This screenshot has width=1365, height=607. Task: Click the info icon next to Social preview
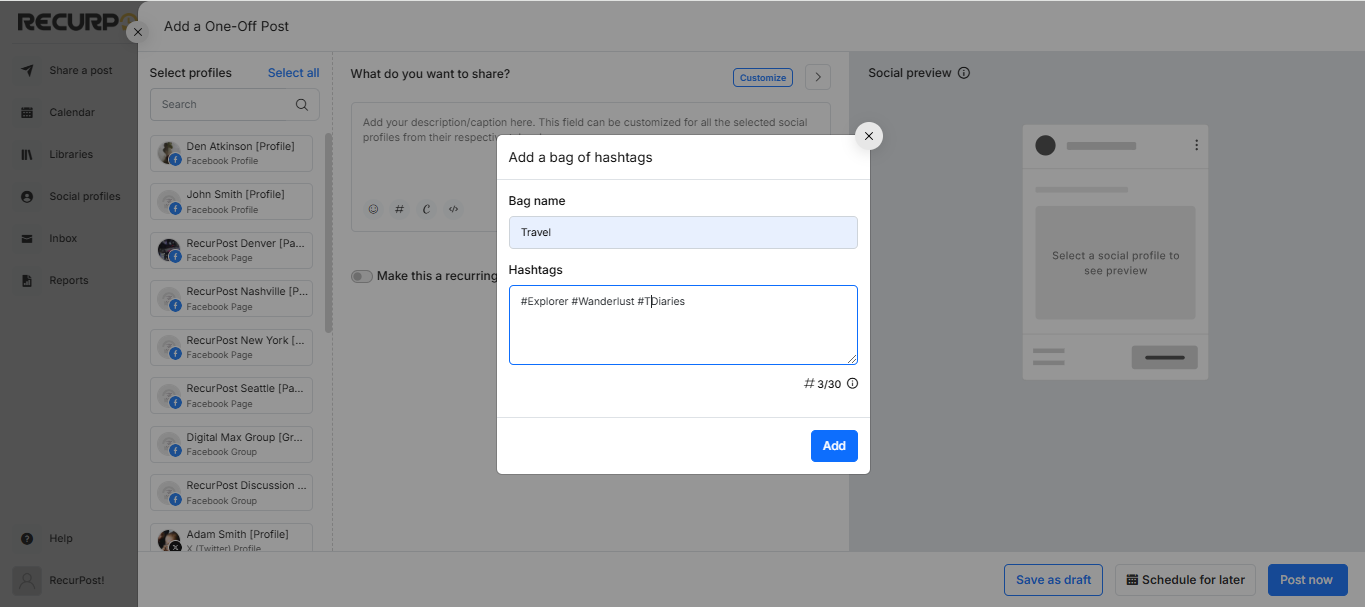pyautogui.click(x=964, y=73)
